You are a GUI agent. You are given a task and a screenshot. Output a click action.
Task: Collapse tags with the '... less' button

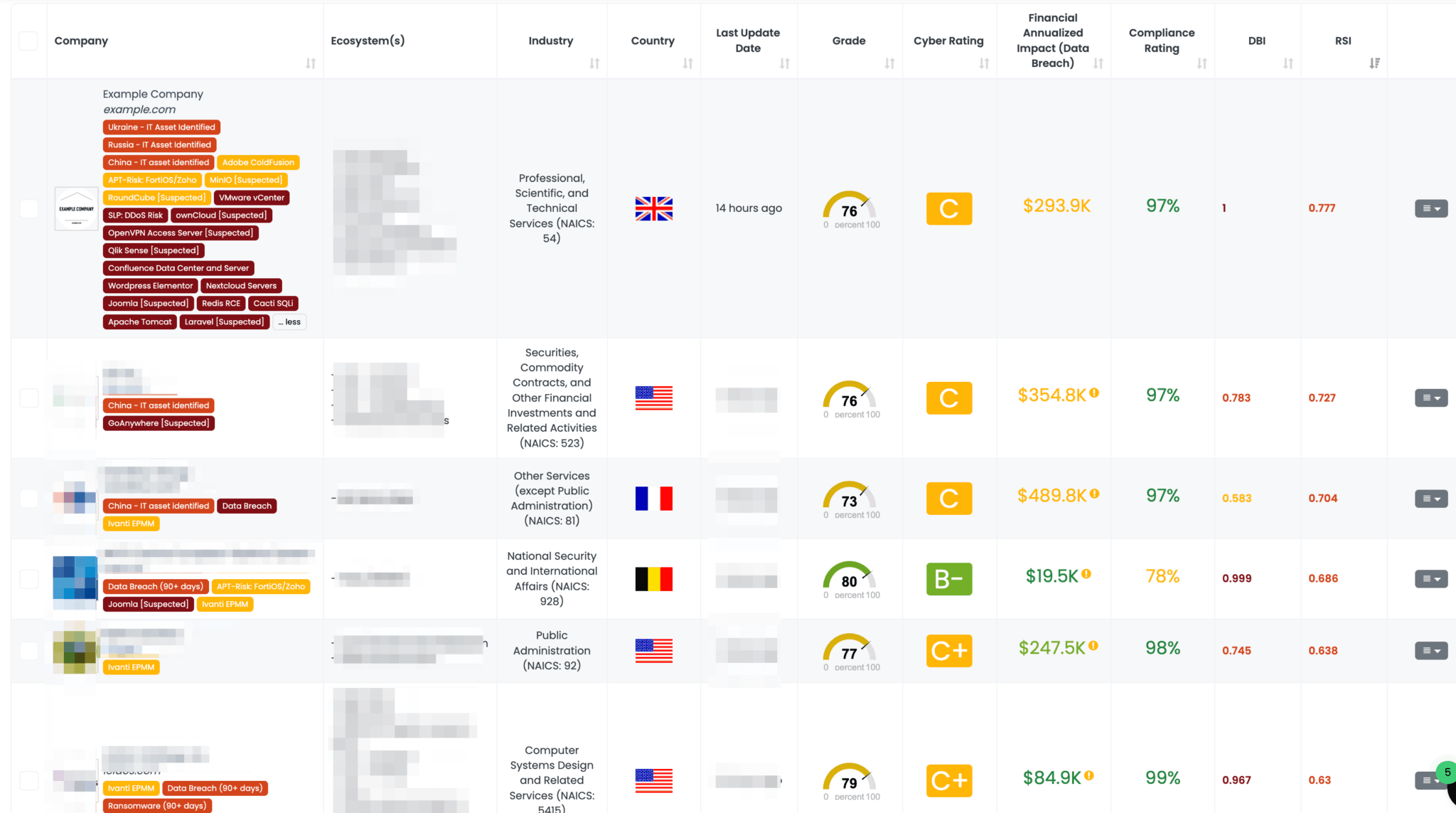(289, 322)
